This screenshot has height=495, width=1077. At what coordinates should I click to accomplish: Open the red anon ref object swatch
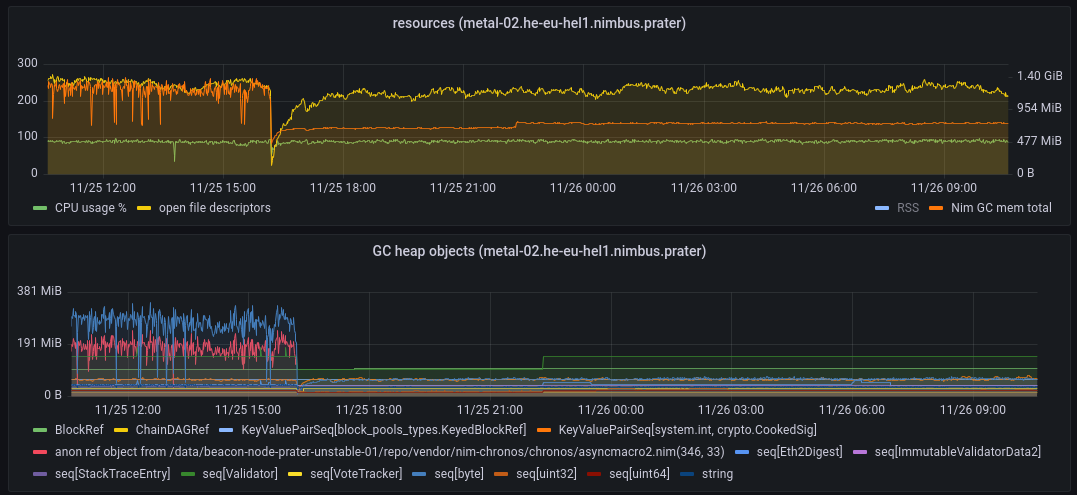click(41, 452)
